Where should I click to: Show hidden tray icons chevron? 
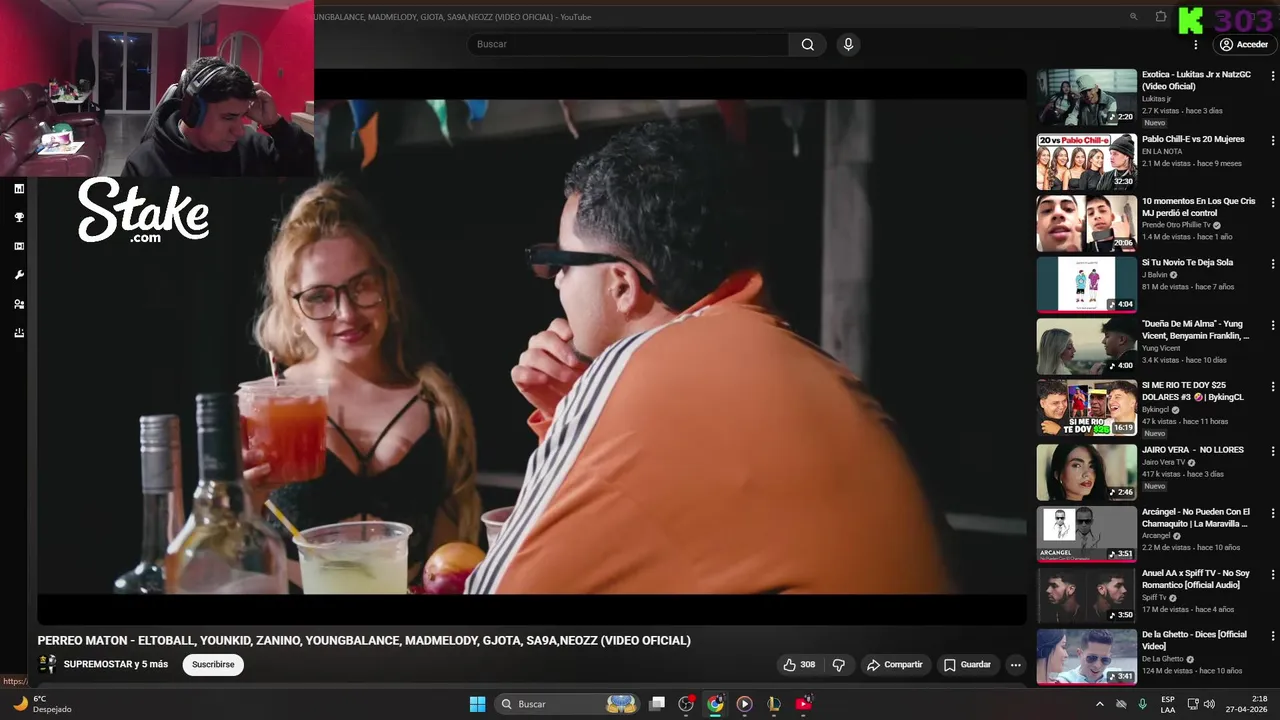(1100, 704)
